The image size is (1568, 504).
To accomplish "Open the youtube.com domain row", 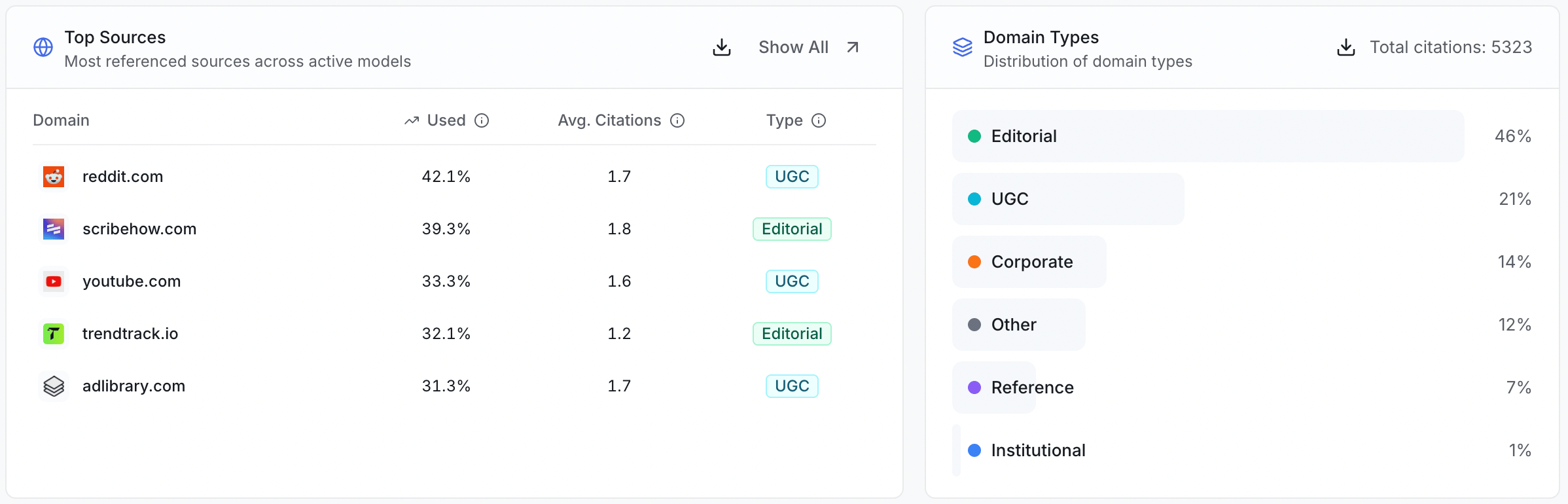I will pos(454,281).
